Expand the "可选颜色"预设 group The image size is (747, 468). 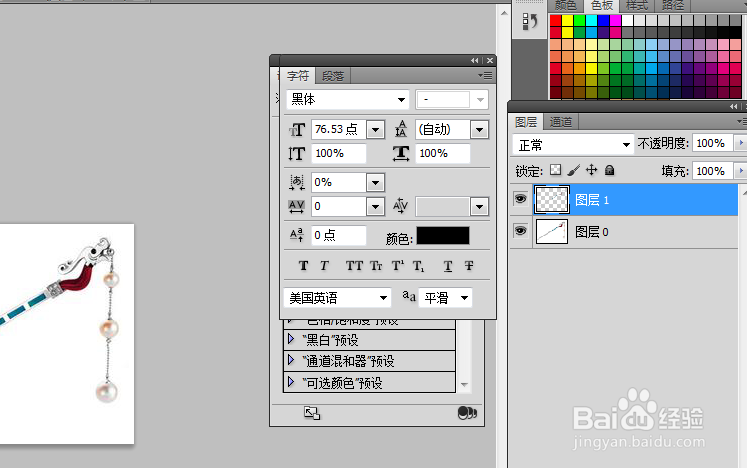(x=291, y=382)
